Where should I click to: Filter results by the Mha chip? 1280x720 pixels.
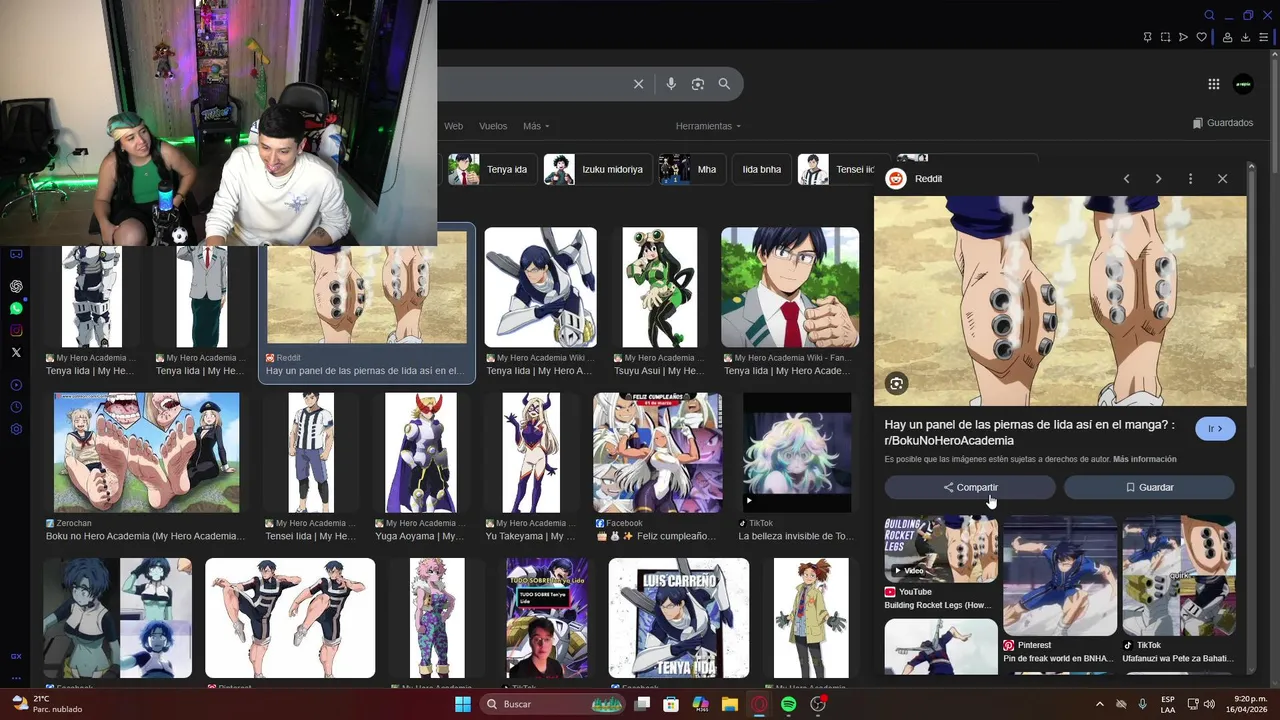(692, 169)
